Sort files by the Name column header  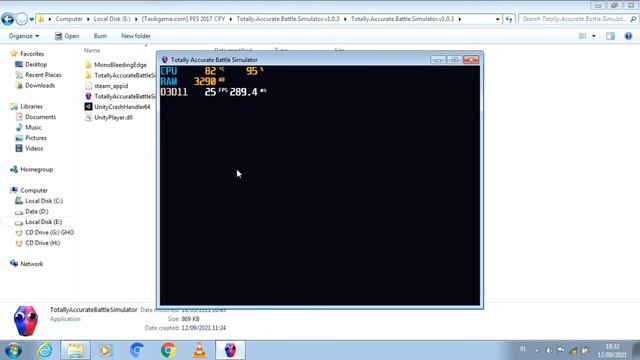click(x=92, y=50)
